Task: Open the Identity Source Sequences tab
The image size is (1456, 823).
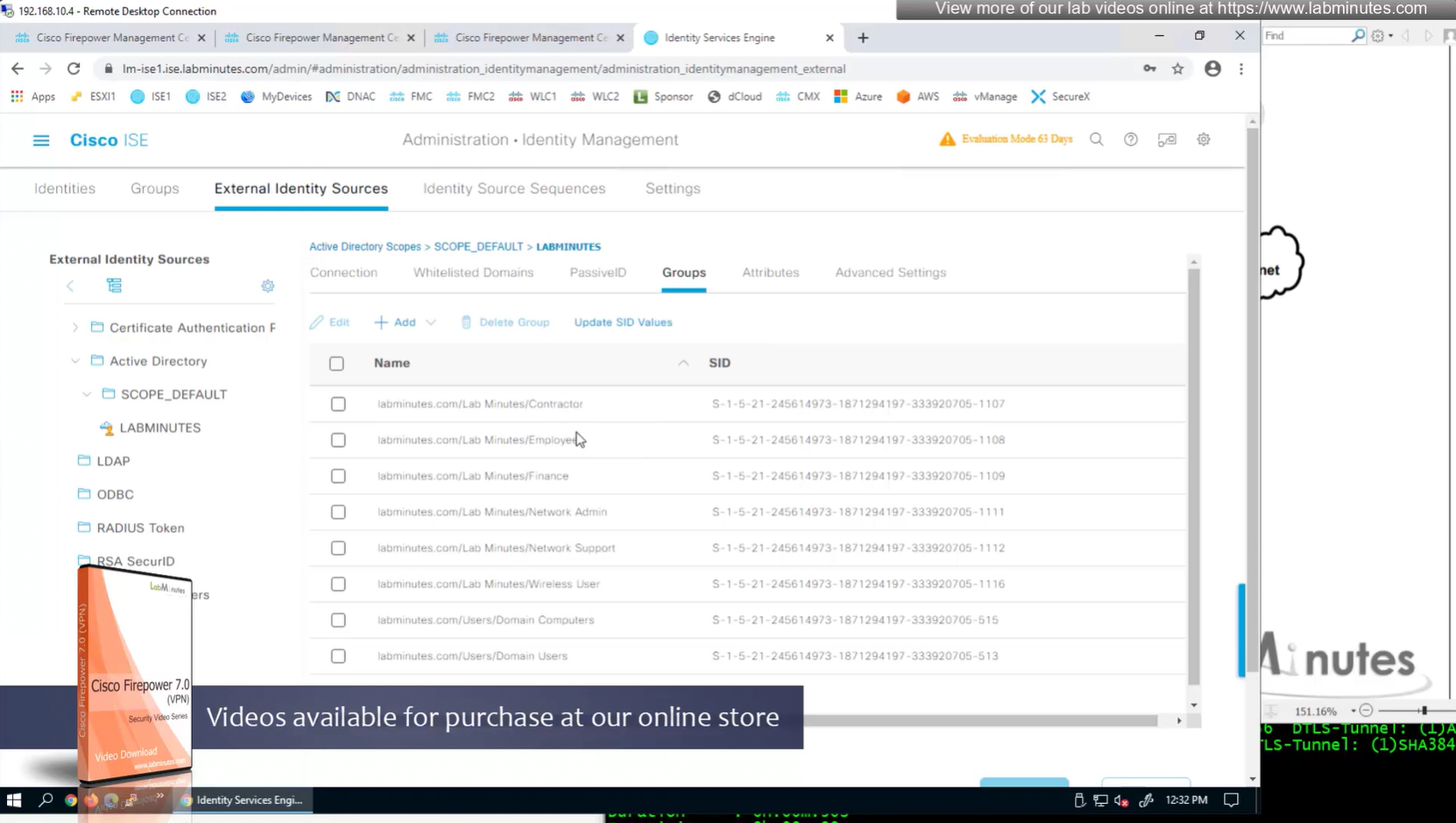Action: [513, 188]
